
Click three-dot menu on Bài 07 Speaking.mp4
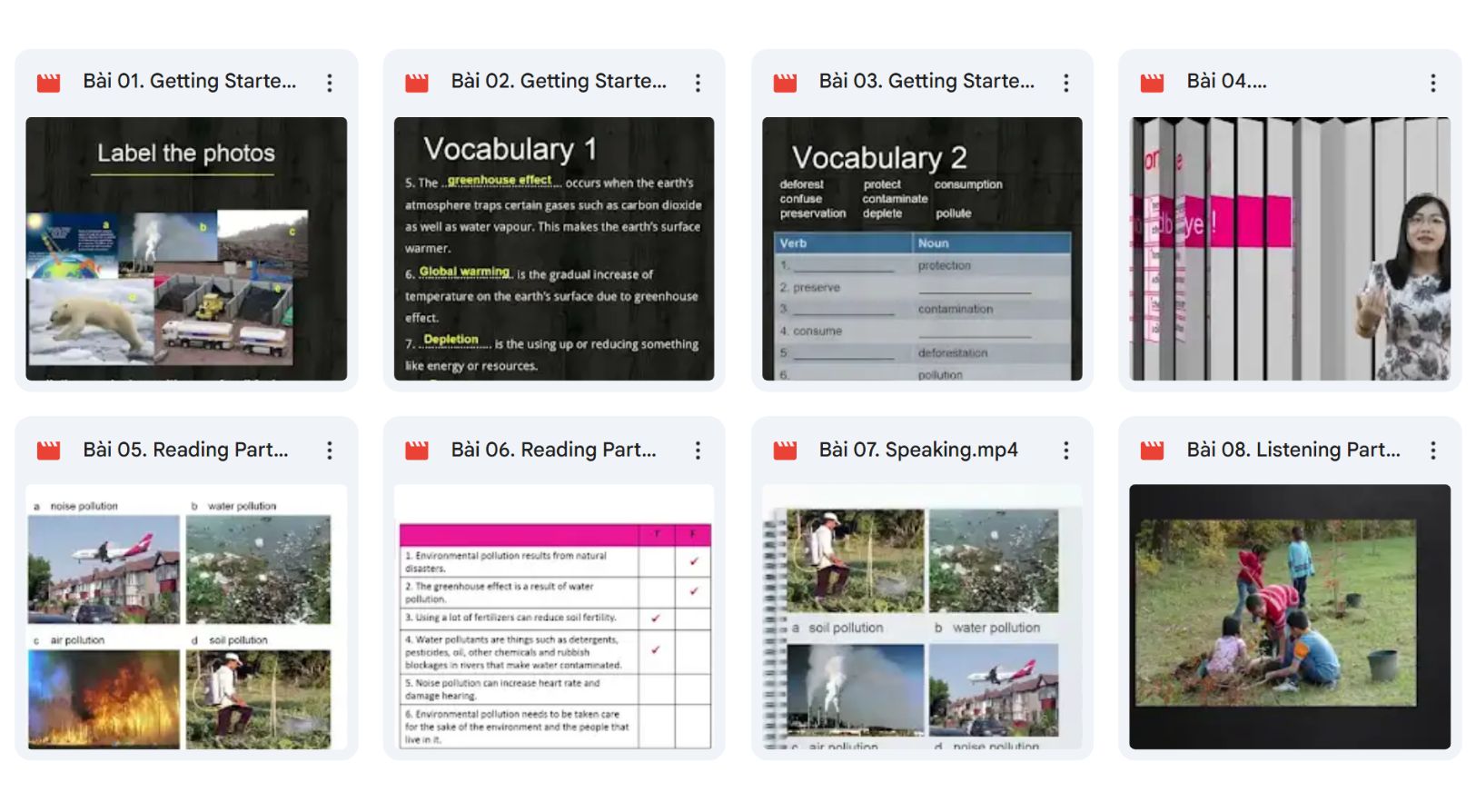(x=1065, y=451)
